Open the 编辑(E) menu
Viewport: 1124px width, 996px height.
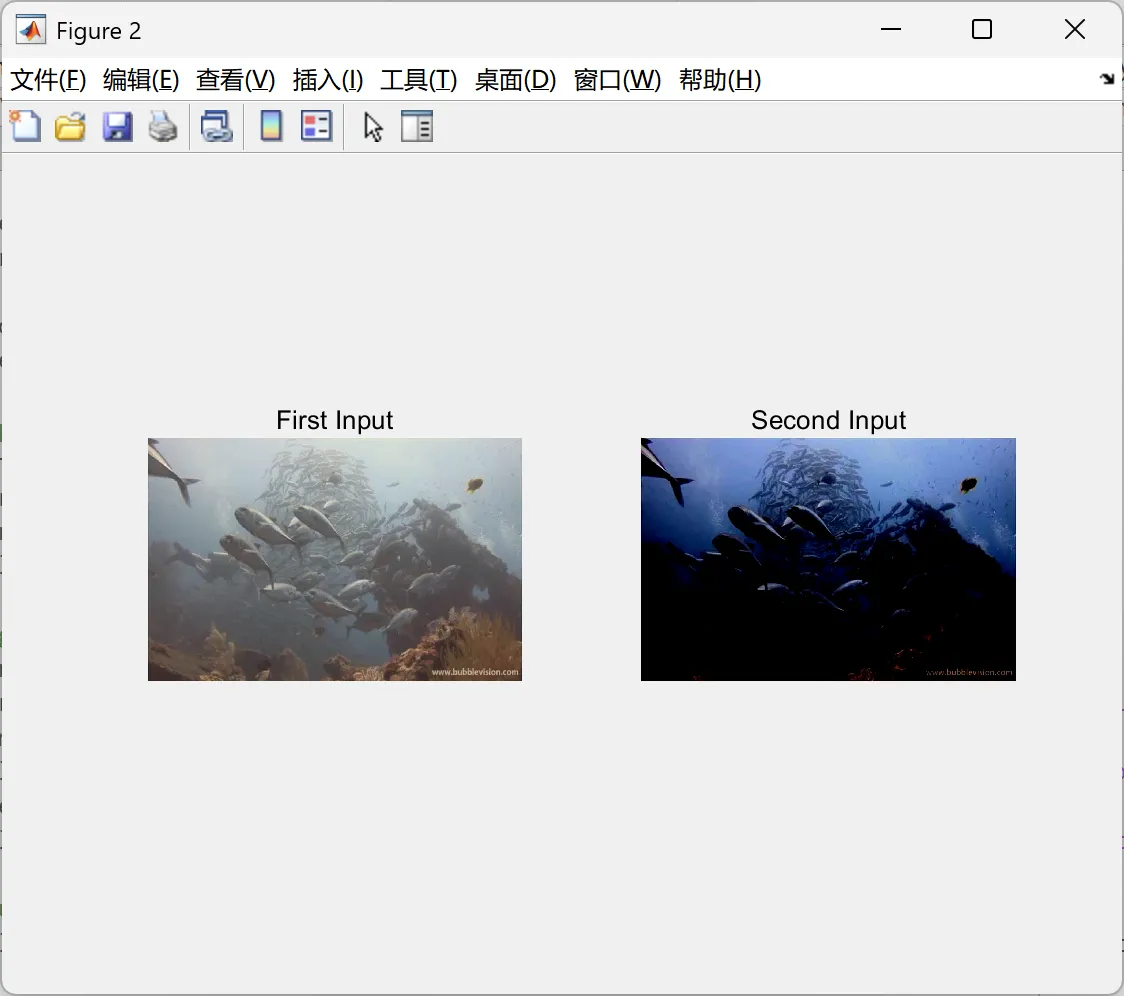pyautogui.click(x=141, y=80)
